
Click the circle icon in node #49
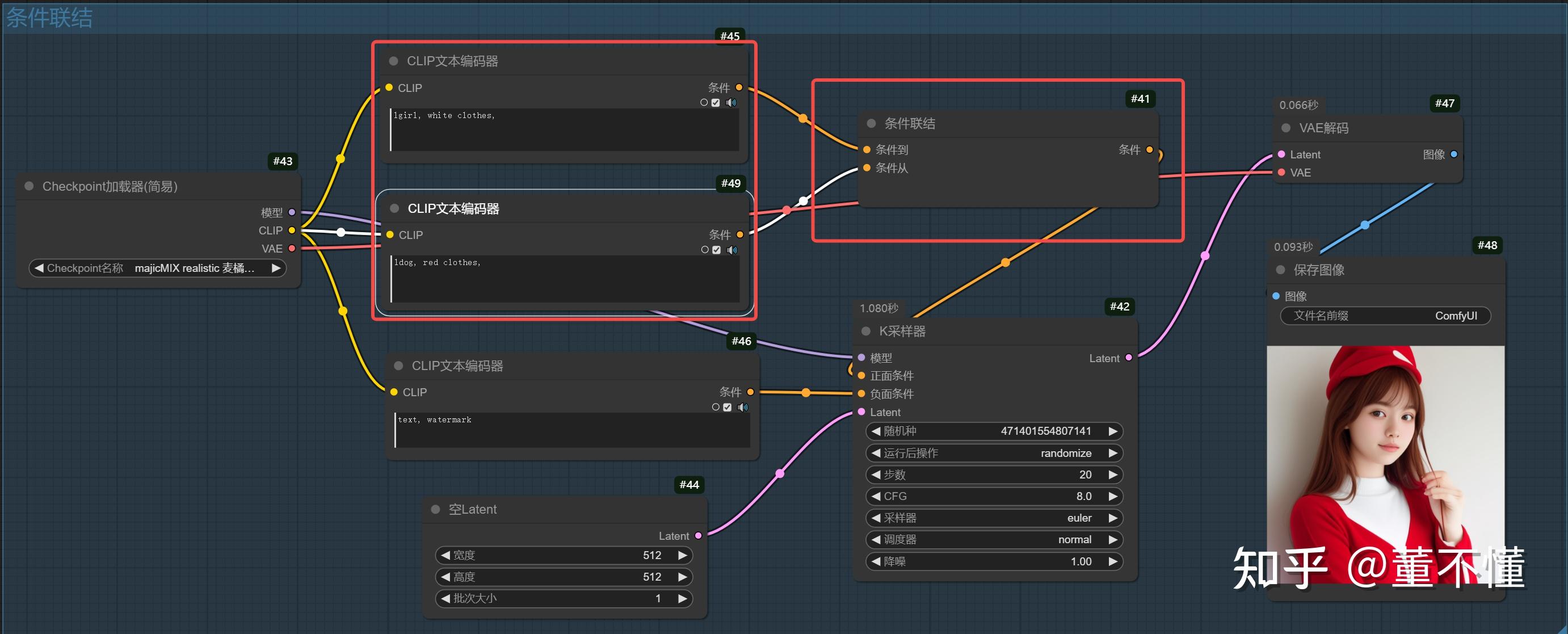(704, 250)
